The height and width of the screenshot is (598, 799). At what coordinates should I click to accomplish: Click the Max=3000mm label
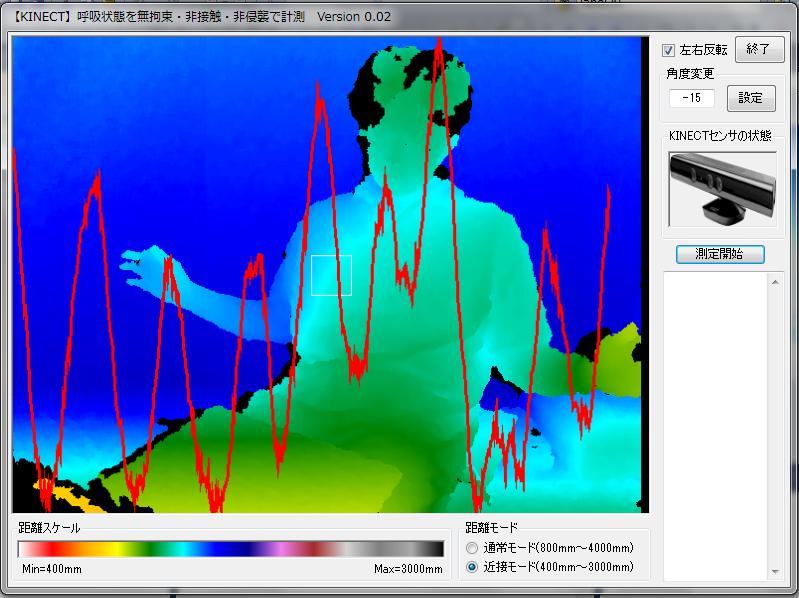408,569
